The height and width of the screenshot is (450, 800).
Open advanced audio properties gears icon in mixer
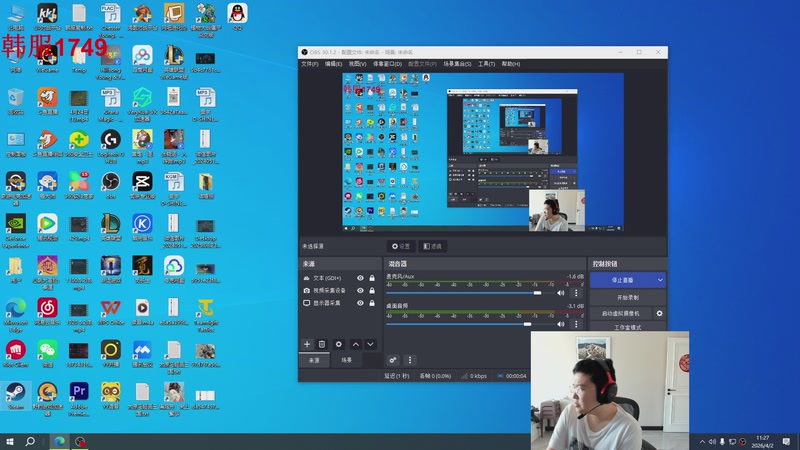point(393,360)
